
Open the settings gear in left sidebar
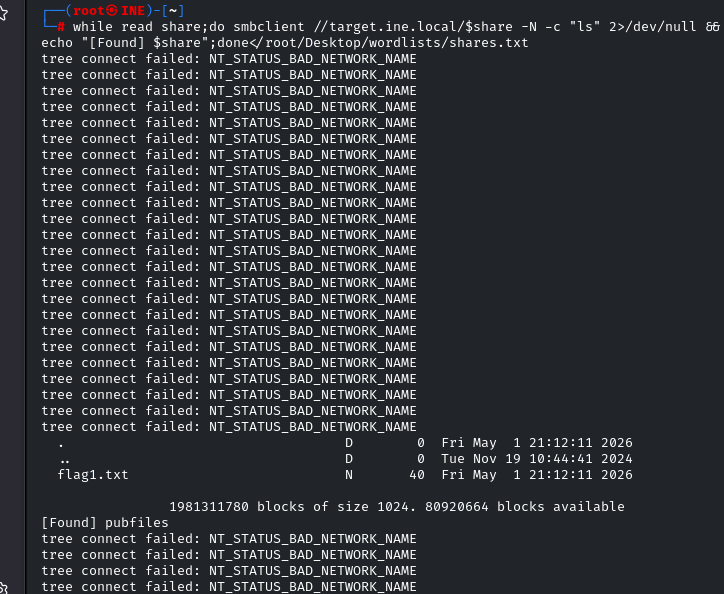(x=3, y=589)
